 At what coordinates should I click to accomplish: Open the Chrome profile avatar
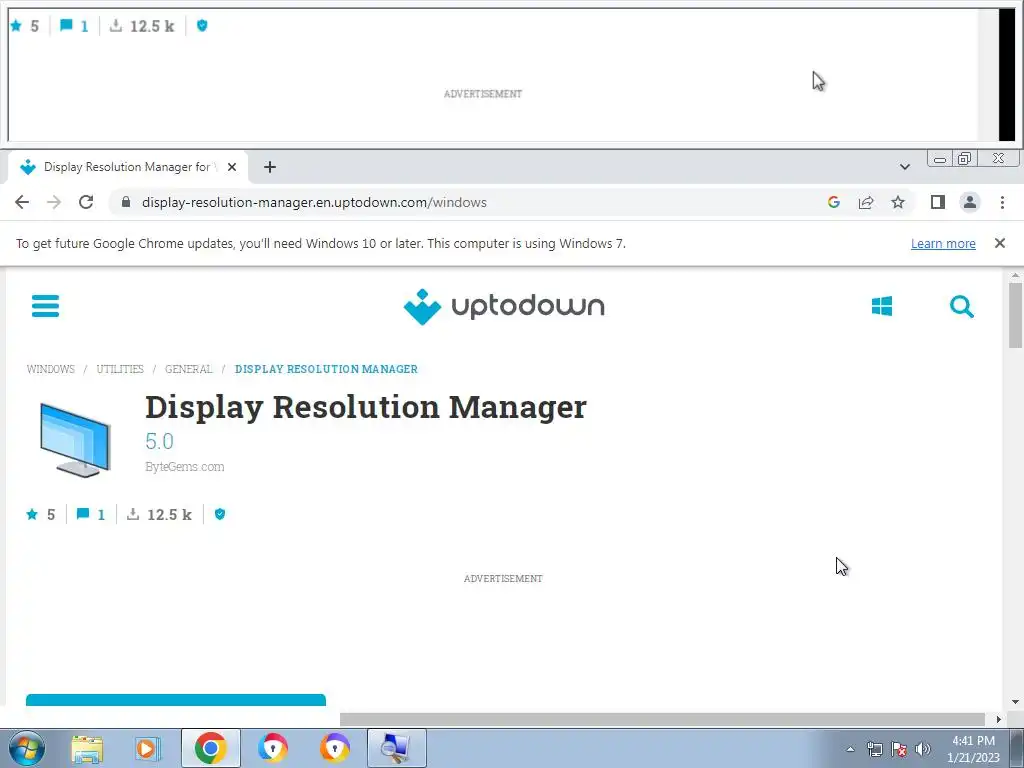click(x=970, y=202)
